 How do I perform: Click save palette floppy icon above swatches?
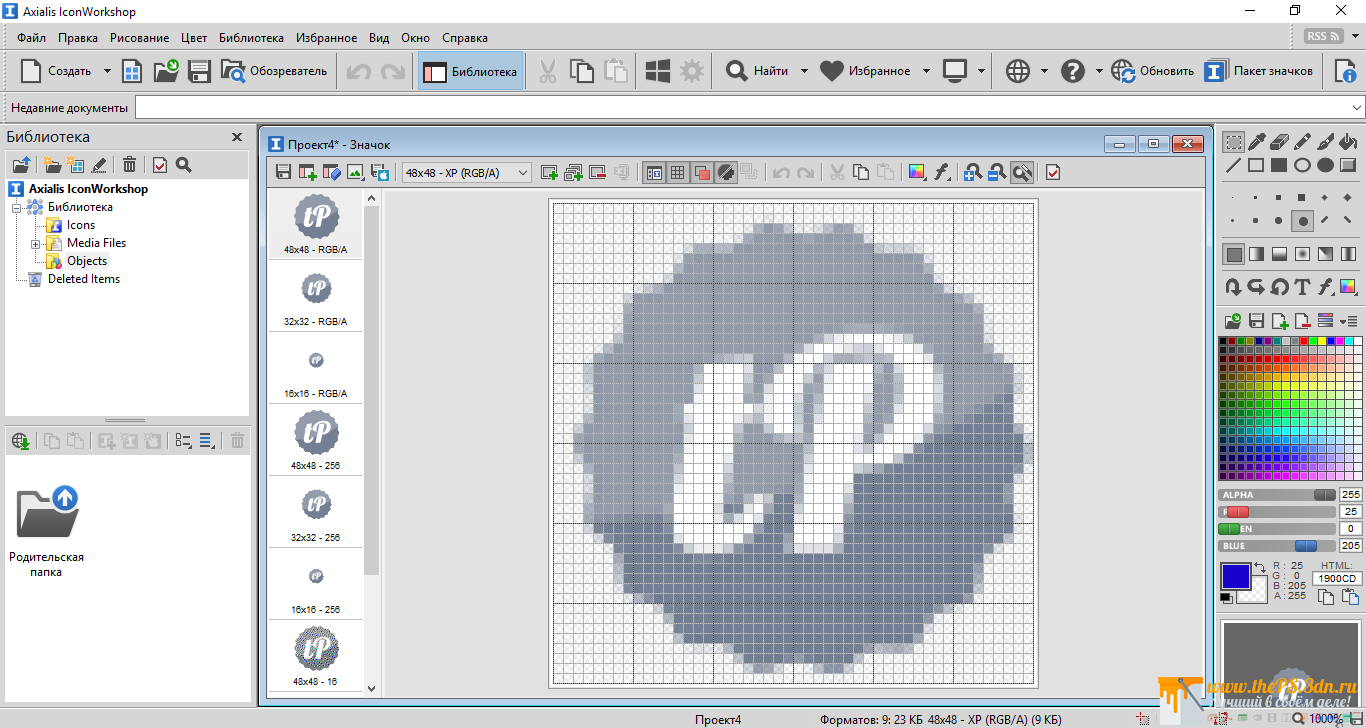click(1257, 321)
